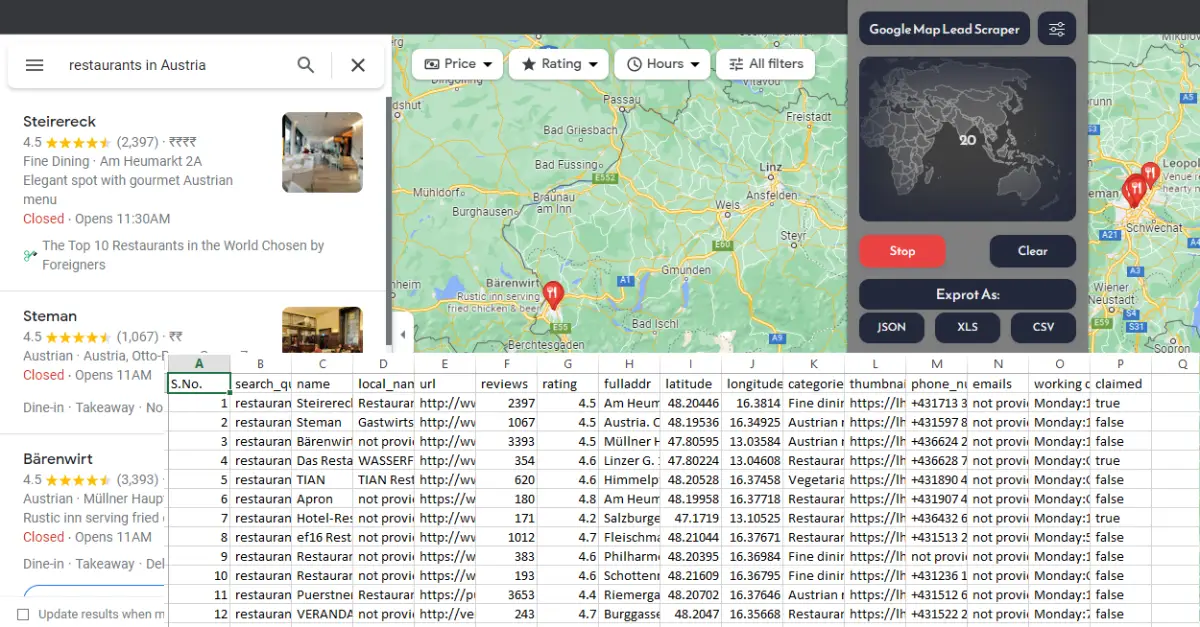Select the S.No. header cell
Screen dimensions: 1200x627
point(198,383)
